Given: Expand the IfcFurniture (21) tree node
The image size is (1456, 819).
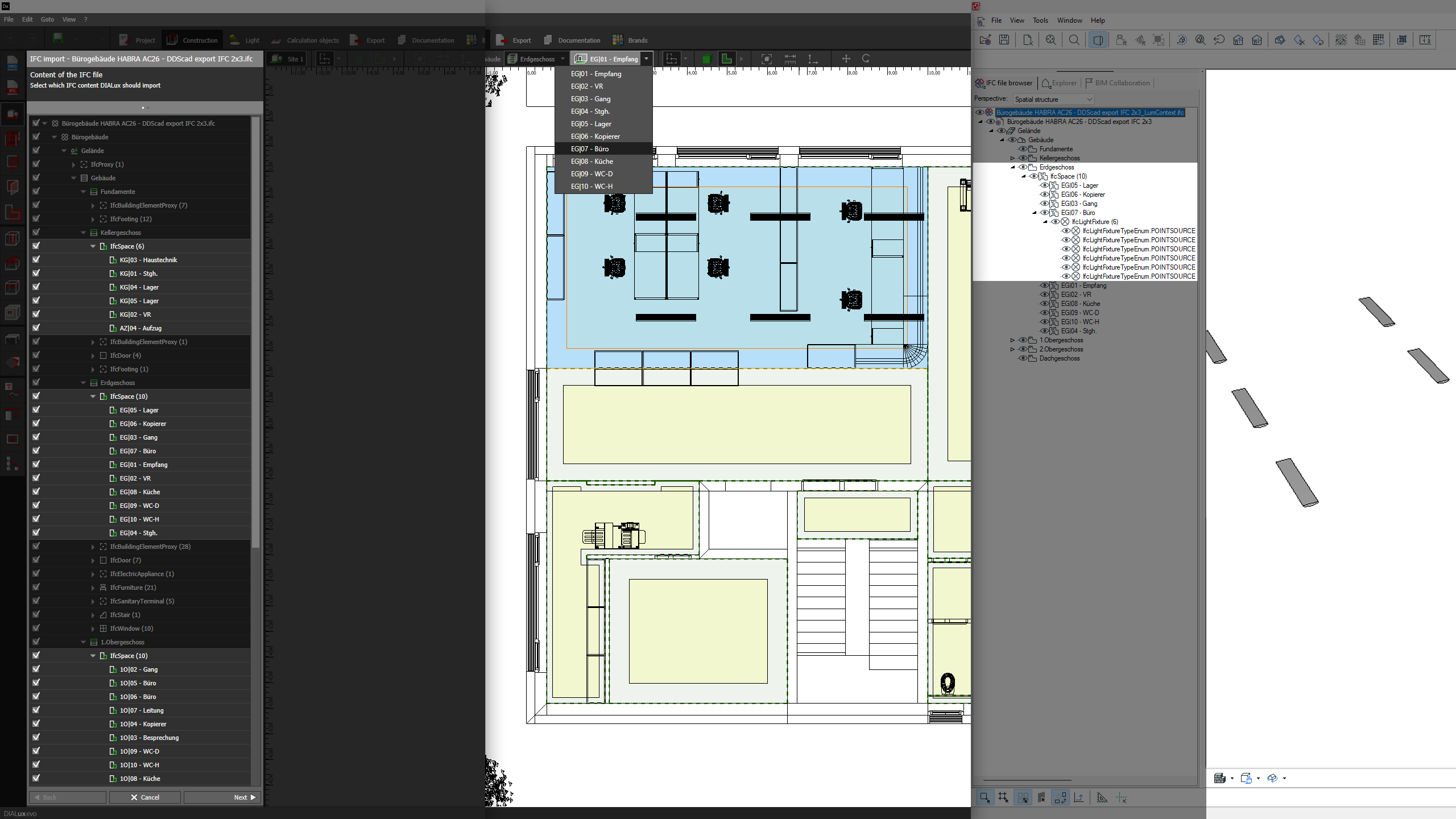Looking at the screenshot, I should pos(93,588).
